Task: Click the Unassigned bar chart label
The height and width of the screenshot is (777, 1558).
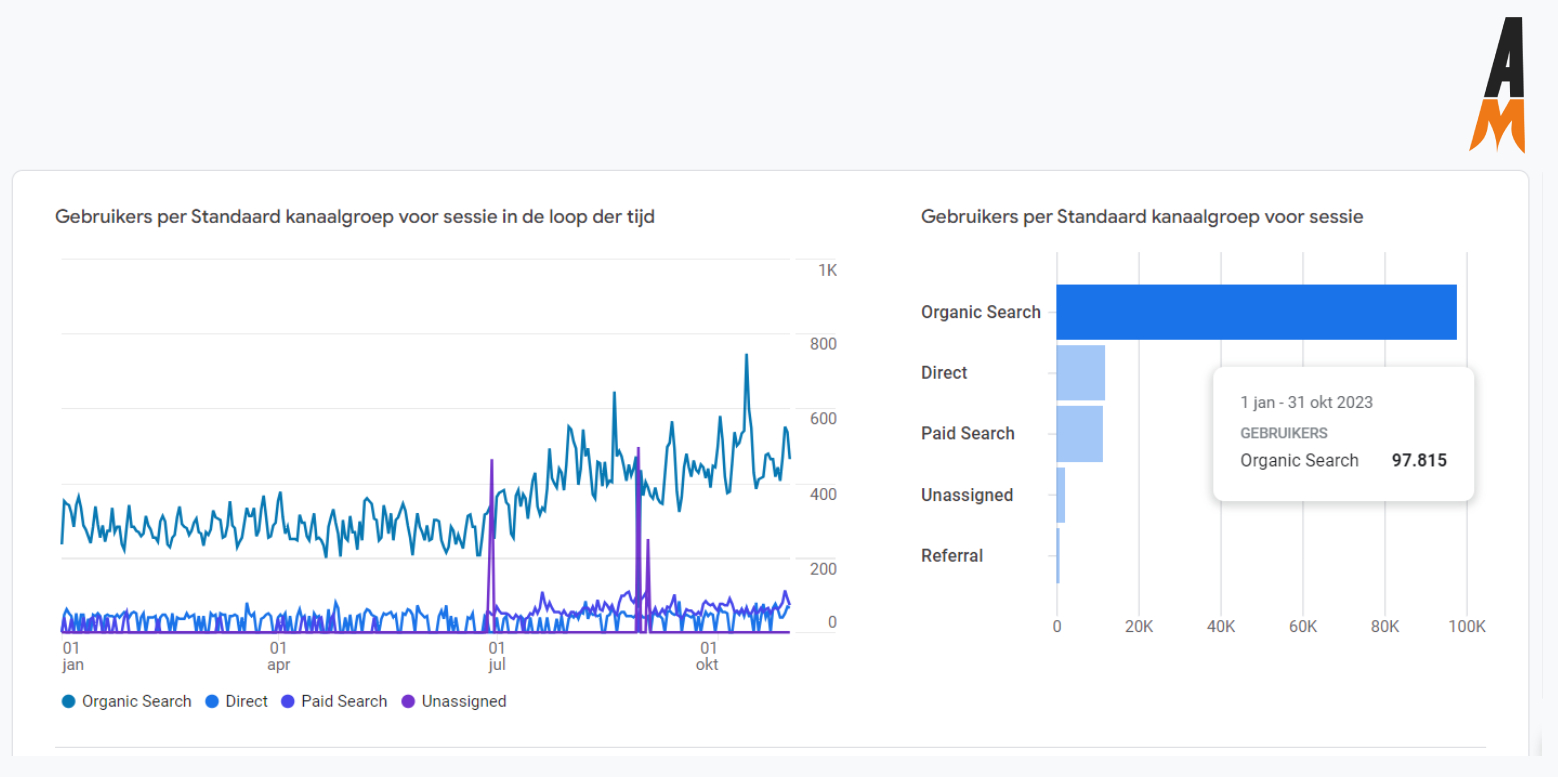Action: 967,495
